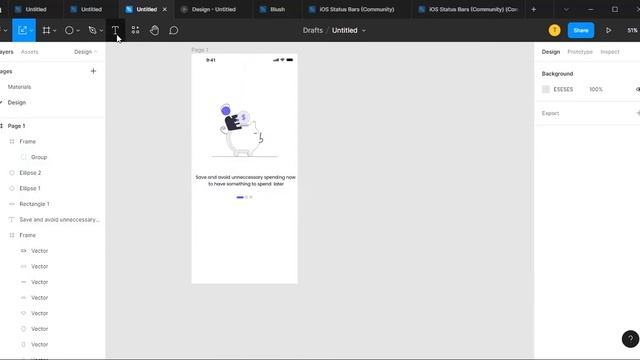
Task: Present the prototype with play icon
Action: point(608,30)
